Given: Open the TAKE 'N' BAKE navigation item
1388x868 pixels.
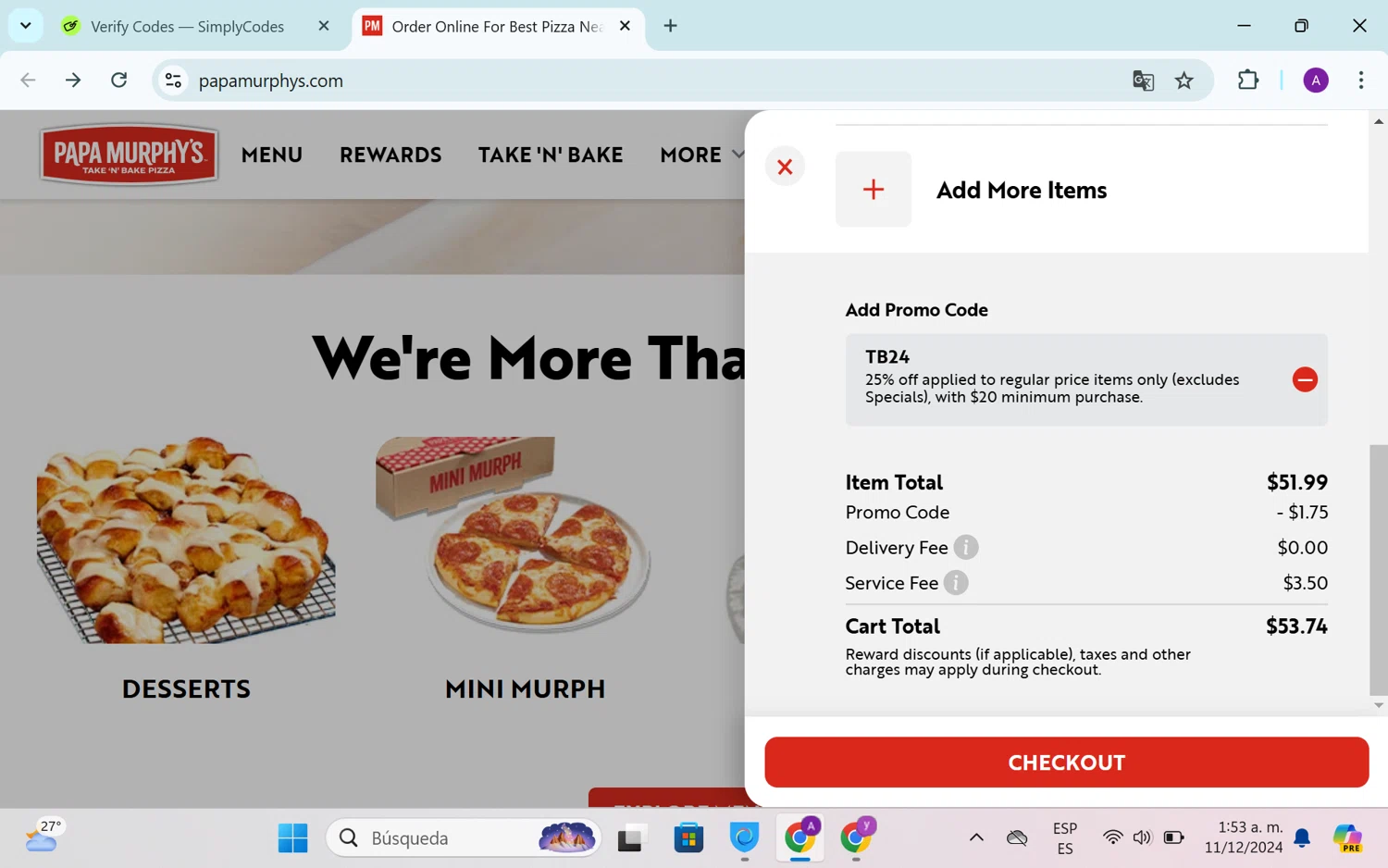Looking at the screenshot, I should tap(551, 155).
